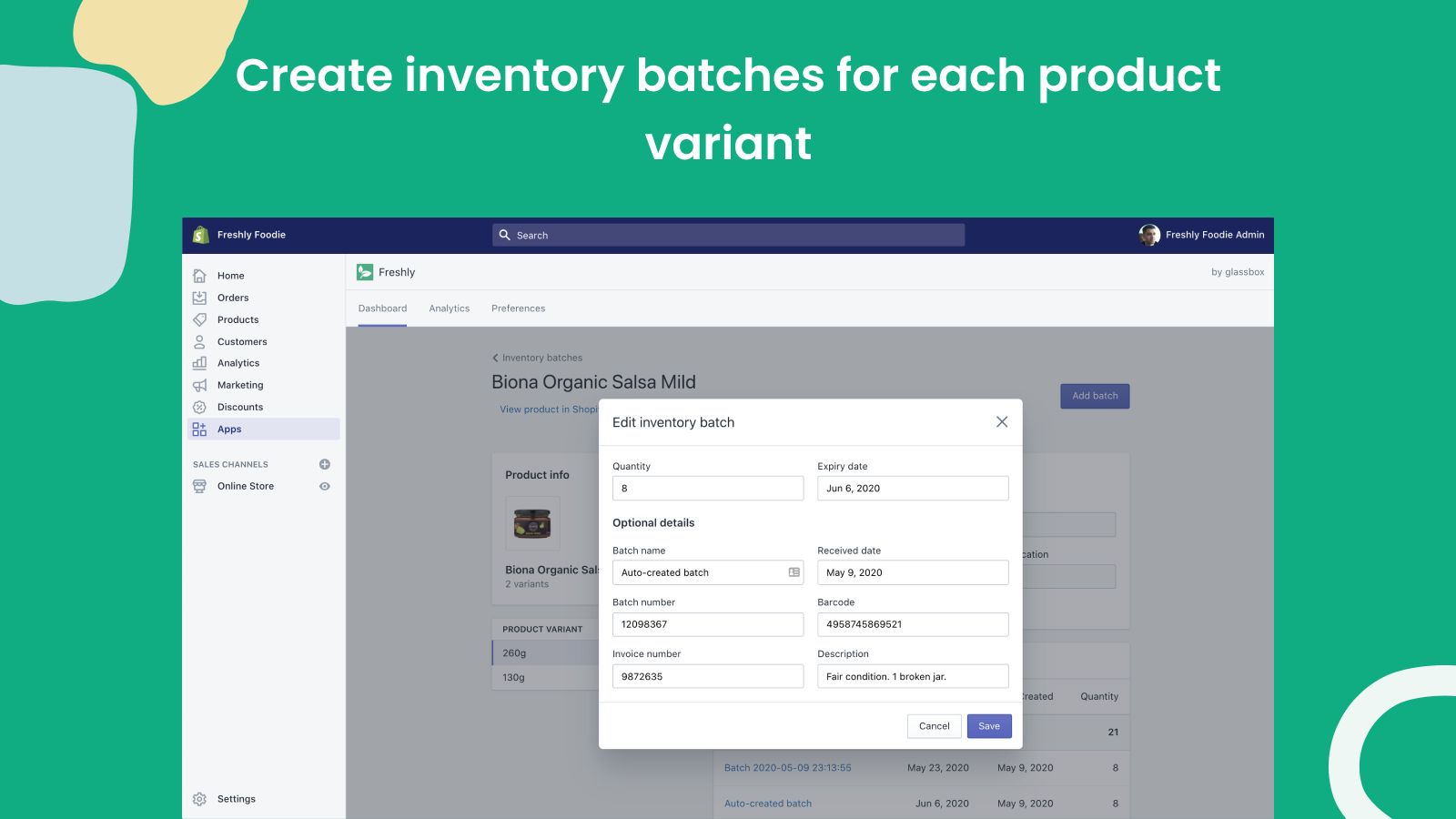Open the Expiry date field
This screenshot has width=1456, height=819.
click(913, 489)
